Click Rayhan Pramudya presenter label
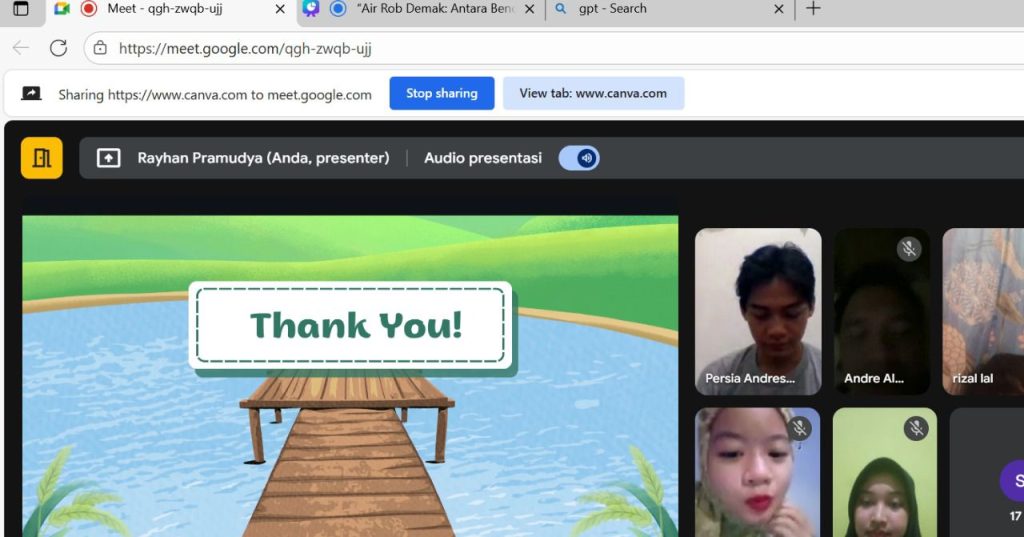Image resolution: width=1024 pixels, height=537 pixels. click(x=263, y=158)
